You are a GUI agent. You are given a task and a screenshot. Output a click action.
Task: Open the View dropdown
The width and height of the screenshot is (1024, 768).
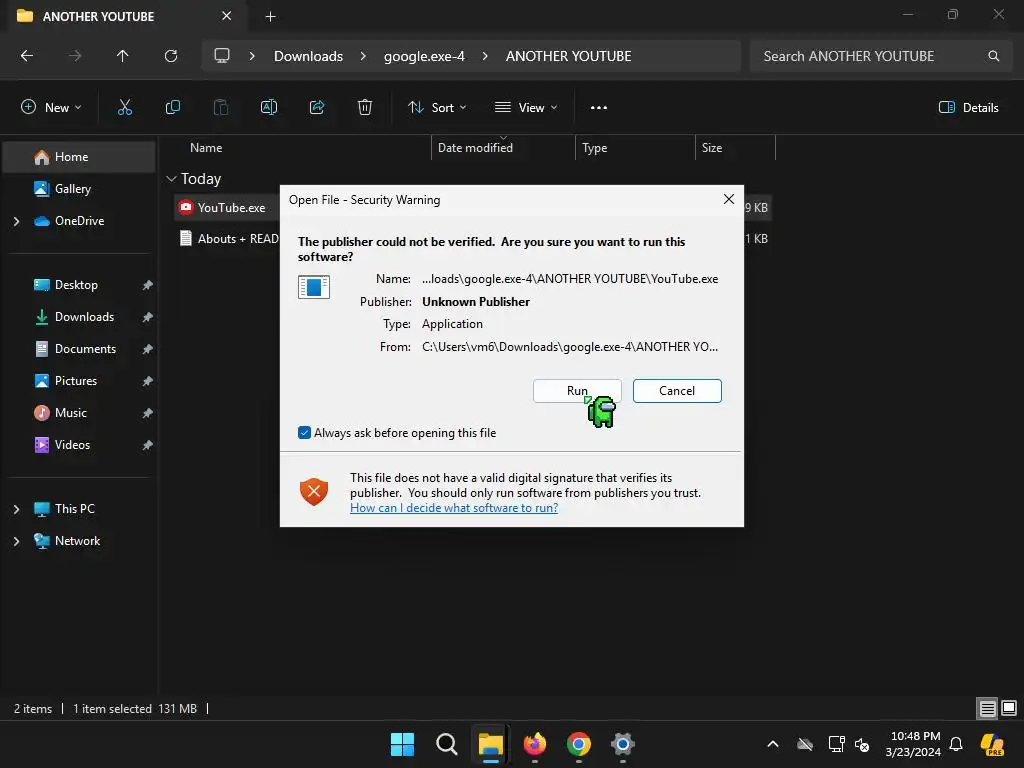tap(526, 108)
